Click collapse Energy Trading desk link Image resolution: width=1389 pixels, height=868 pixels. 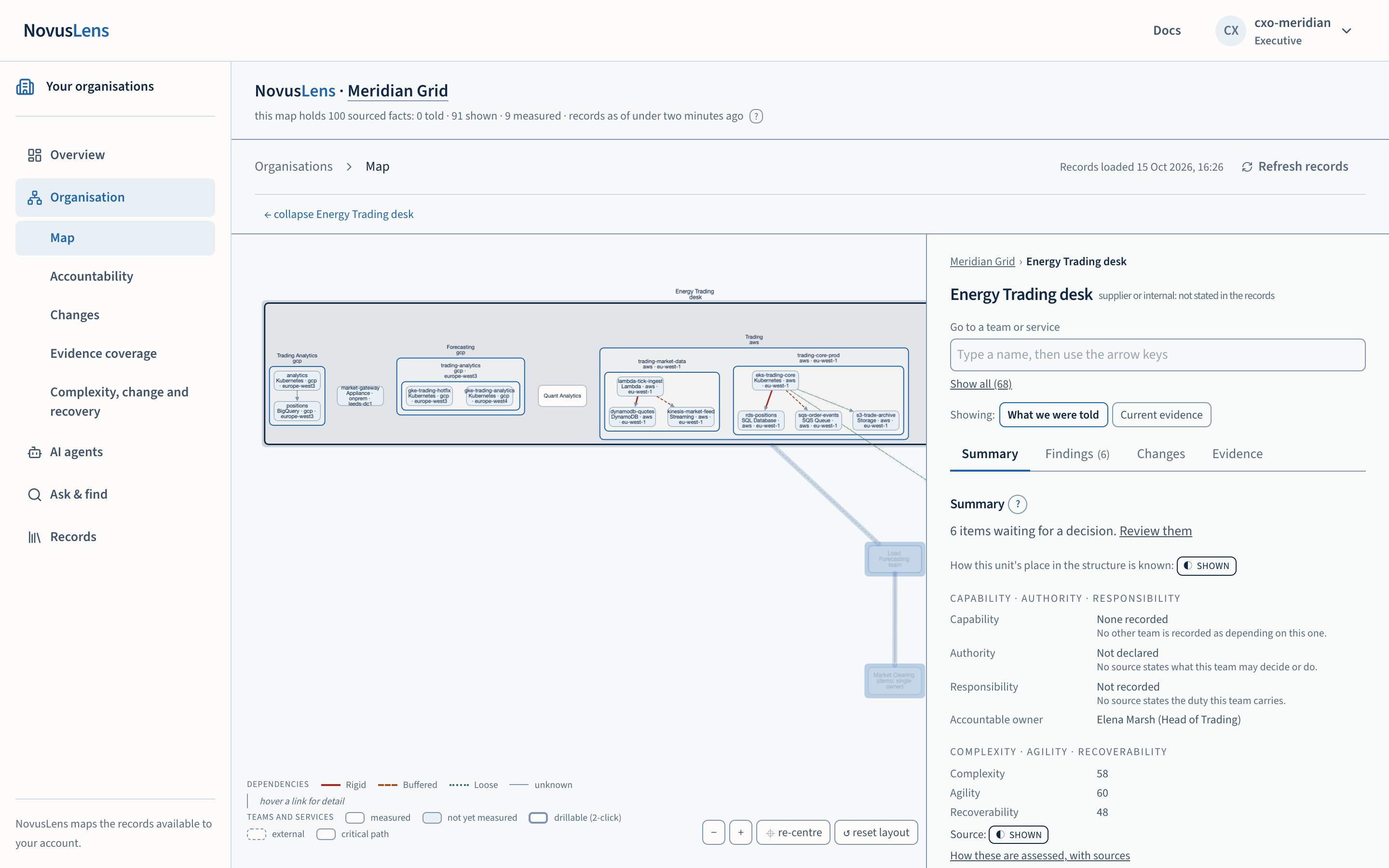(x=339, y=214)
